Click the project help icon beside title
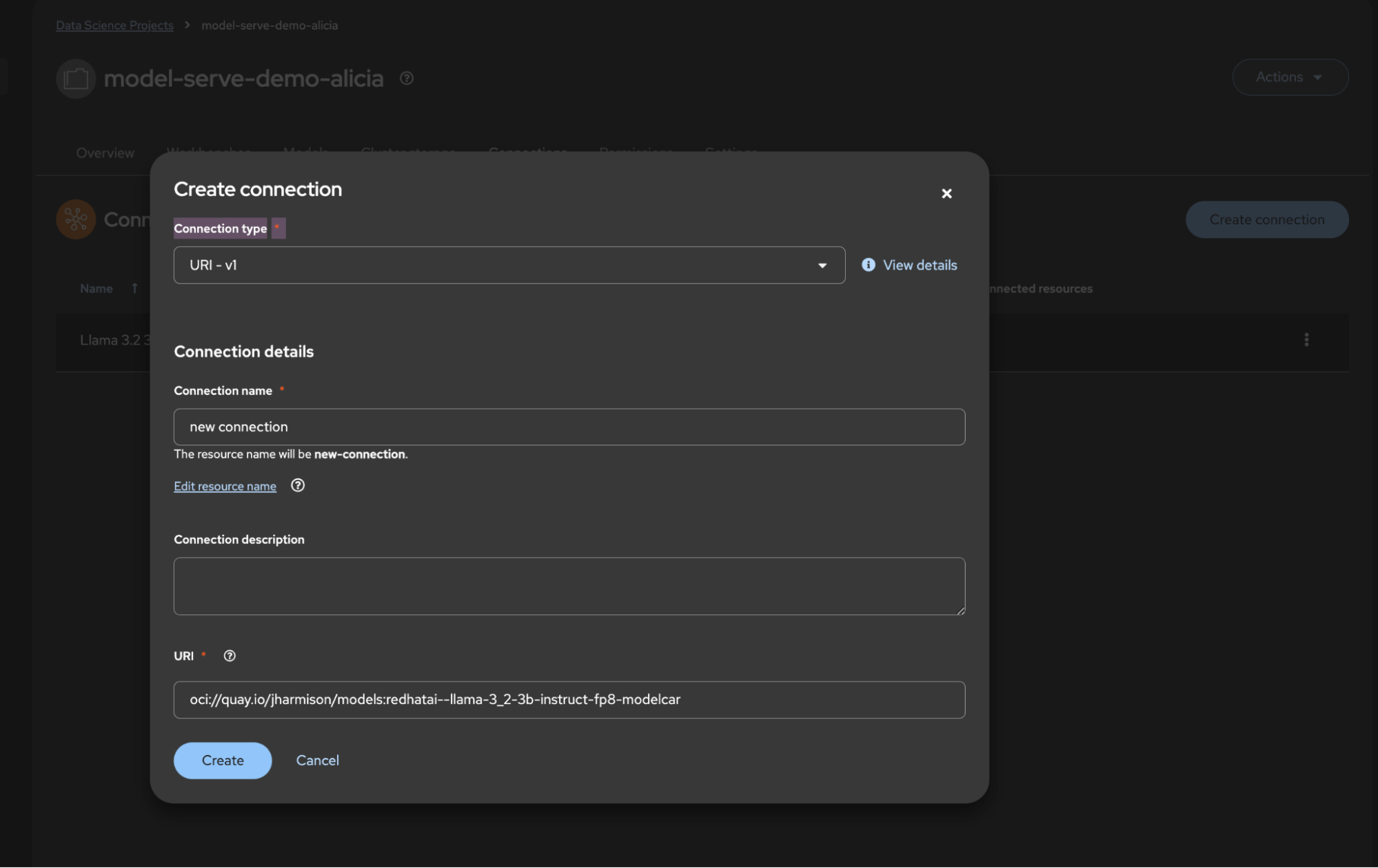 pos(407,79)
